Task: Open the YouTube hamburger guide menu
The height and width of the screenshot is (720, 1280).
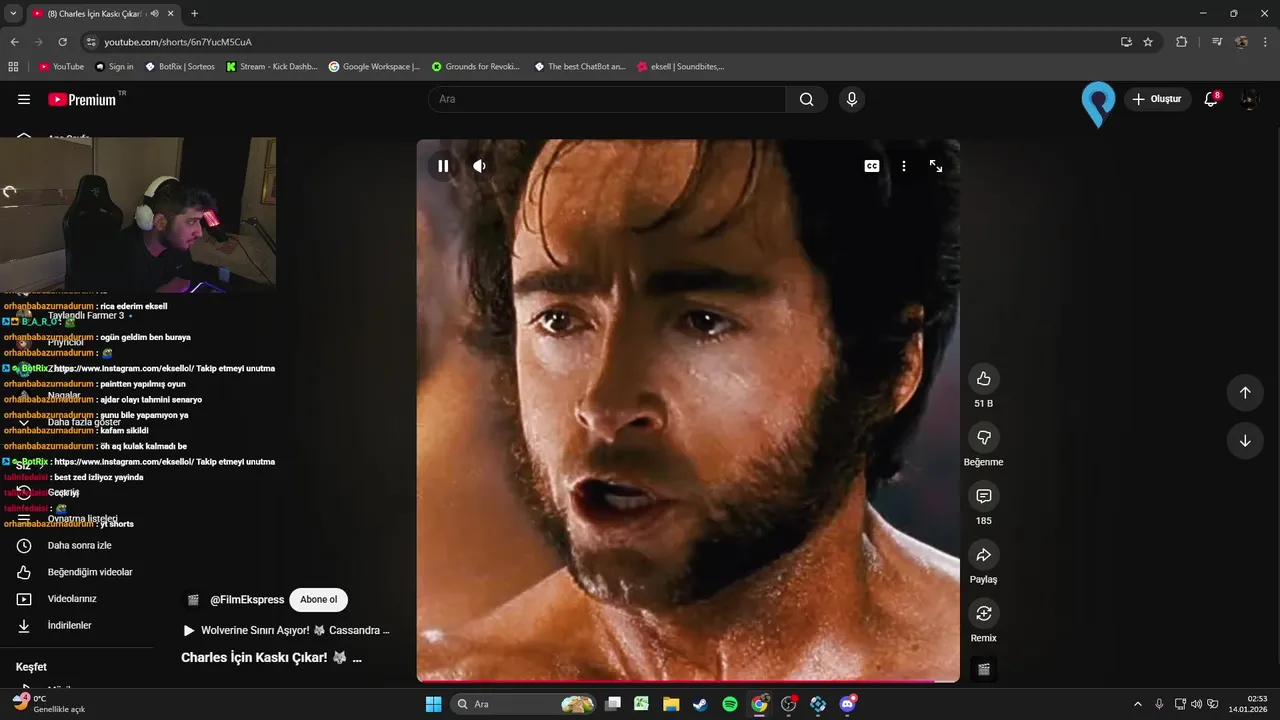Action: coord(24,99)
